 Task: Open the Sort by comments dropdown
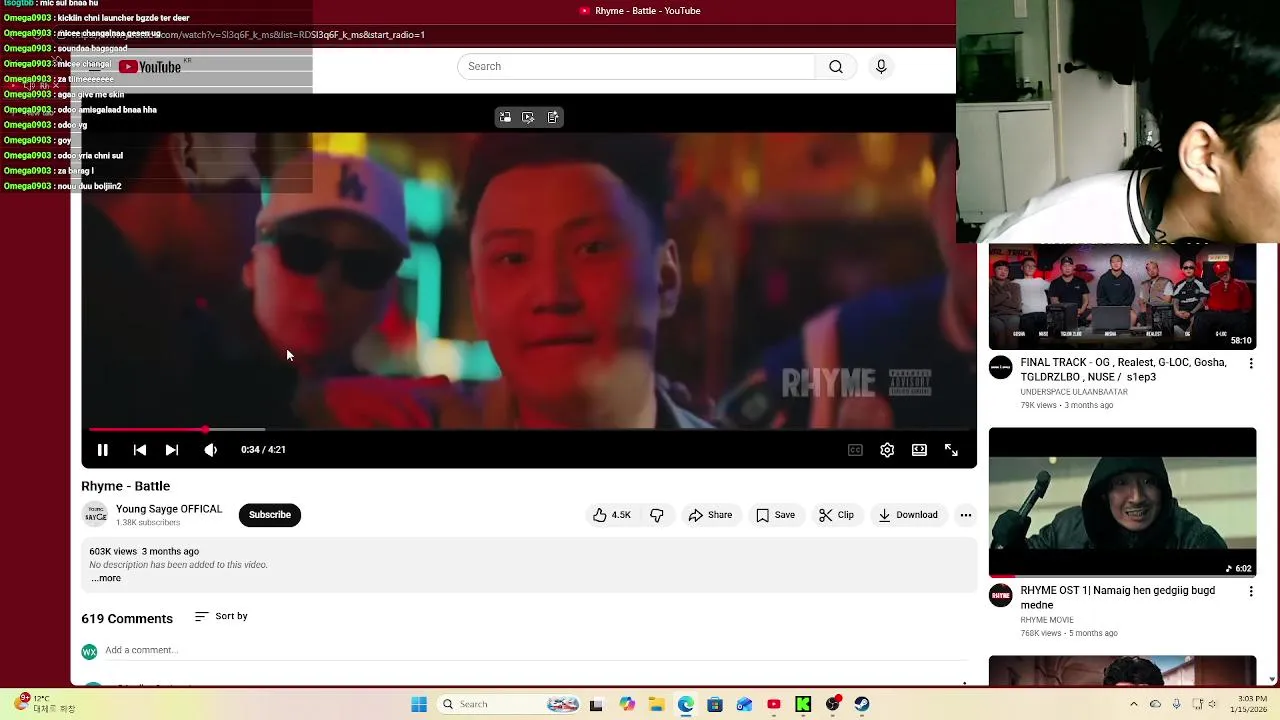pos(221,616)
